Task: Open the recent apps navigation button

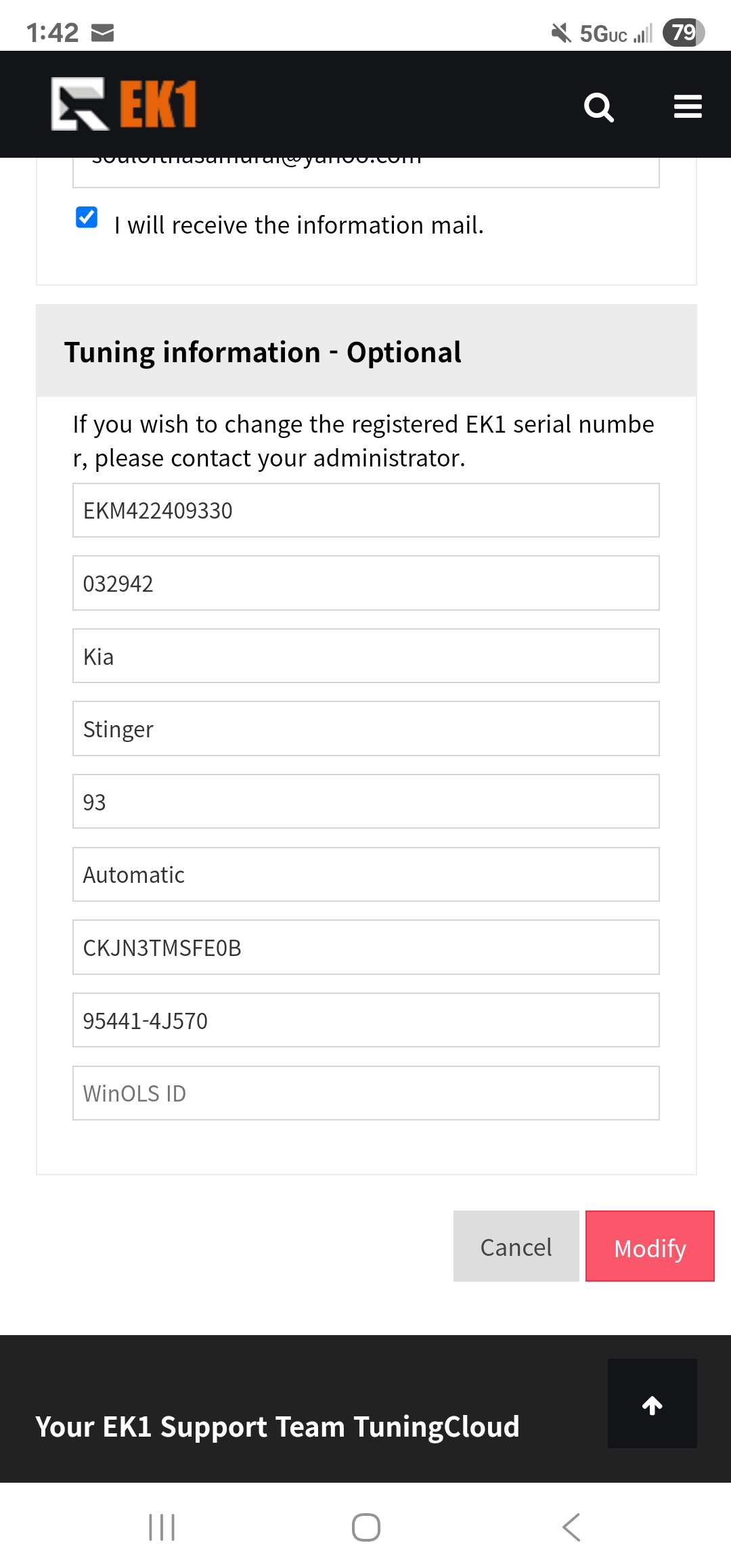Action: [162, 1527]
